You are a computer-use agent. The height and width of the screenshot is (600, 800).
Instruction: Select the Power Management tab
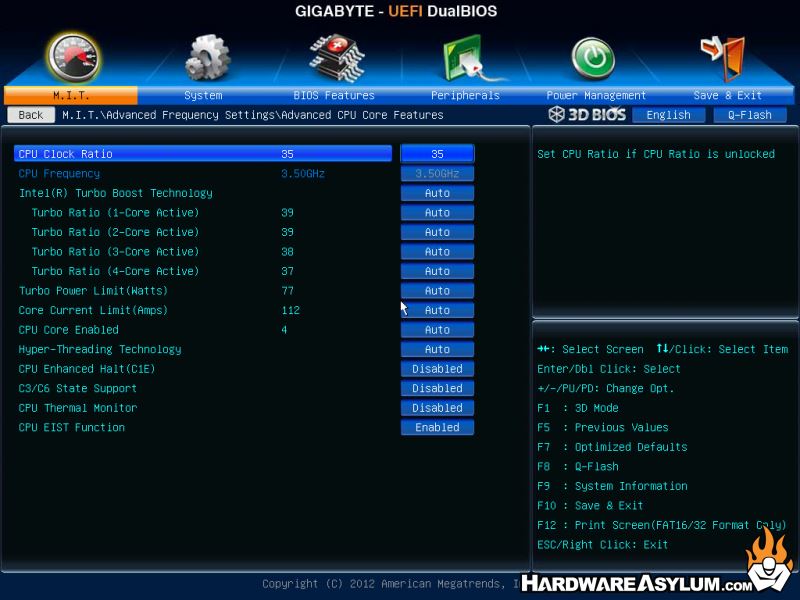(596, 95)
